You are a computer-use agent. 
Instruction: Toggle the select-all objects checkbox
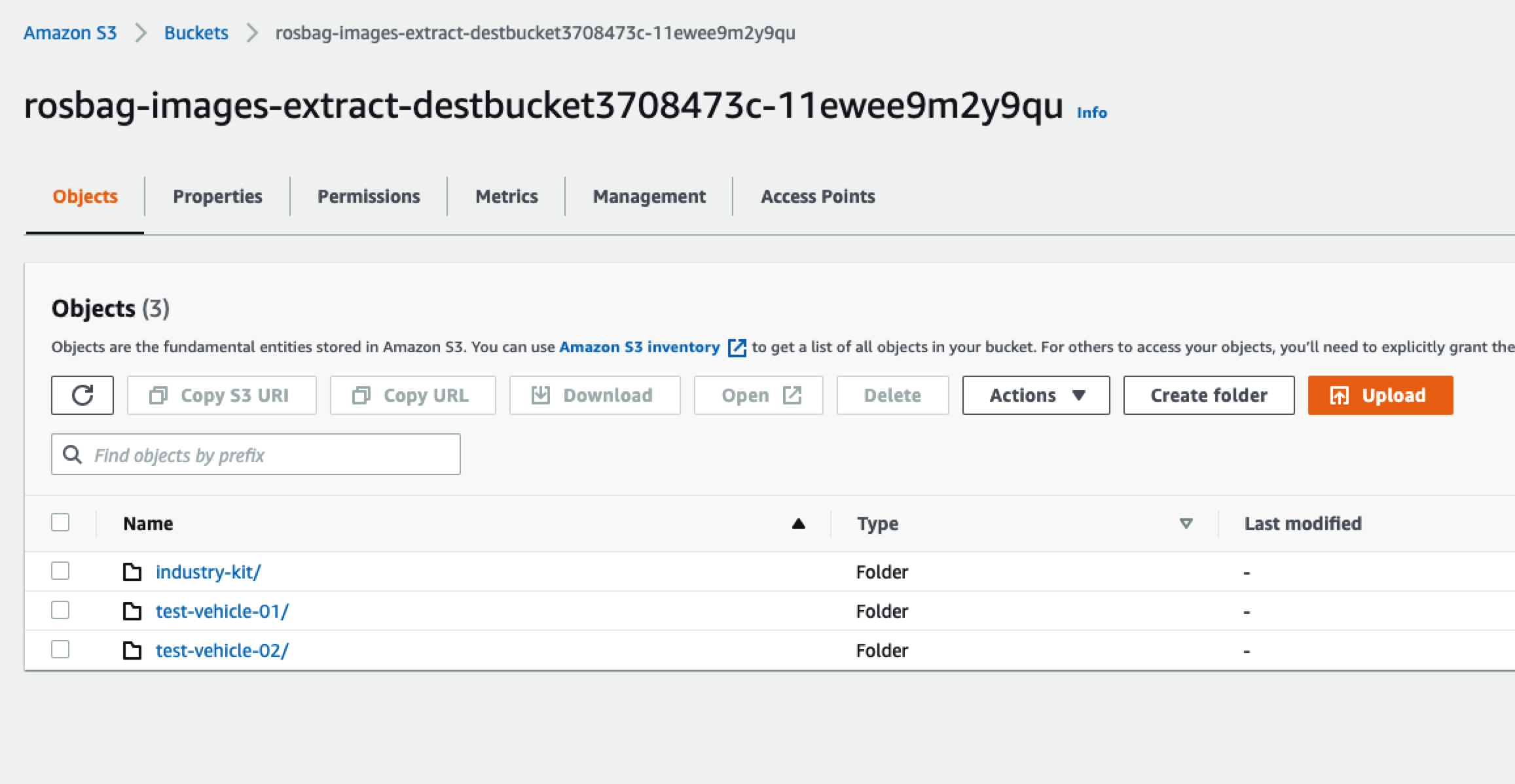(x=60, y=522)
